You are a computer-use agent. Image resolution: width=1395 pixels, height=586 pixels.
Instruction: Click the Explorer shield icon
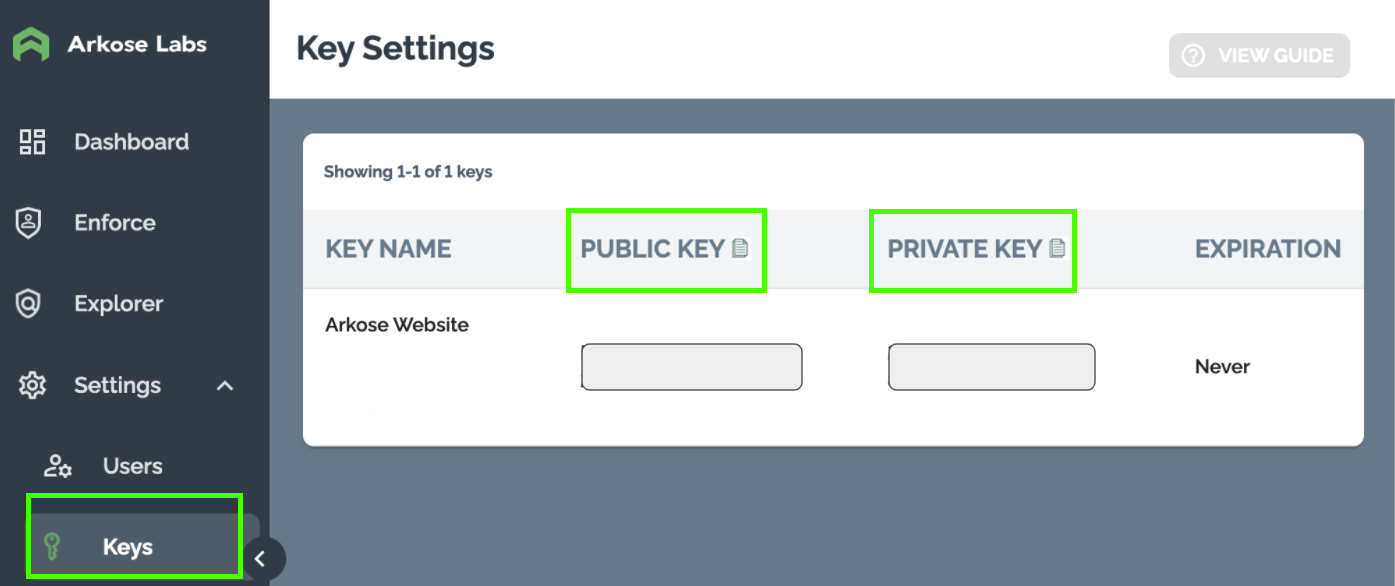click(x=29, y=304)
